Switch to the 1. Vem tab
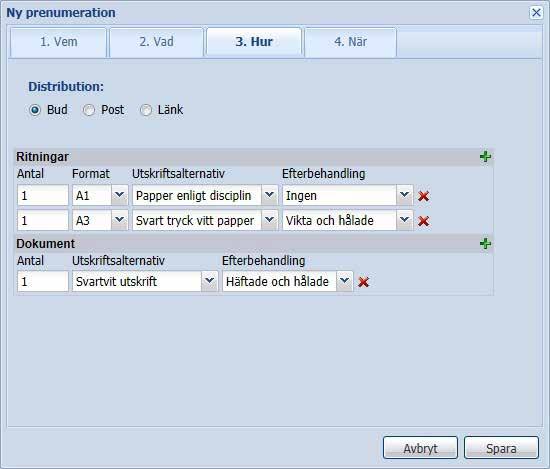The height and width of the screenshot is (469, 550). coord(58,42)
